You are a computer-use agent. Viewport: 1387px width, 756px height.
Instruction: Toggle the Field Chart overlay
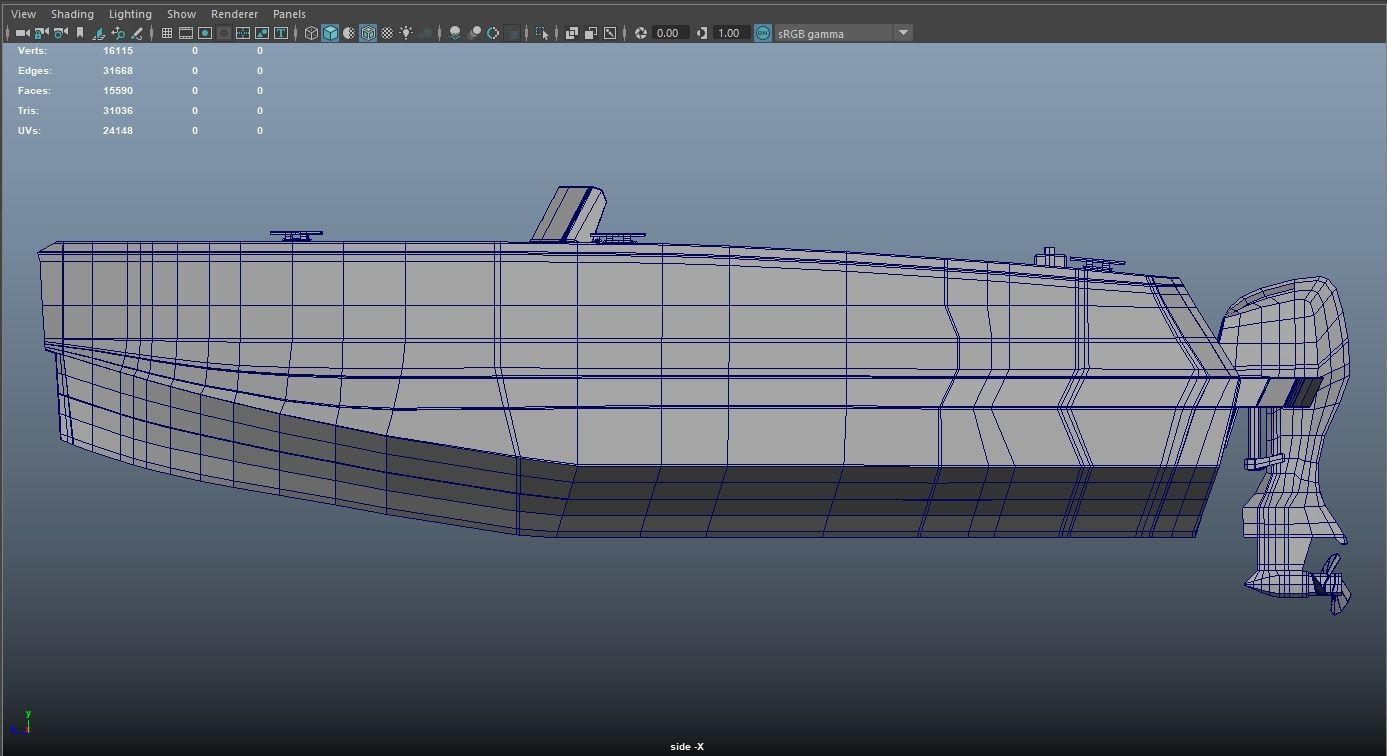pyautogui.click(x=243, y=33)
